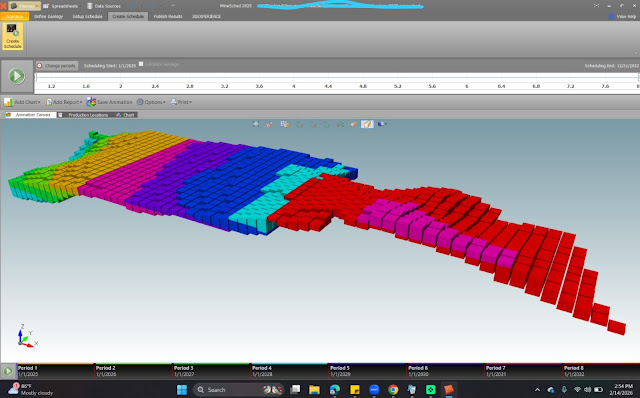
Task: Select the Create Schedule ribbon tab
Action: click(128, 16)
